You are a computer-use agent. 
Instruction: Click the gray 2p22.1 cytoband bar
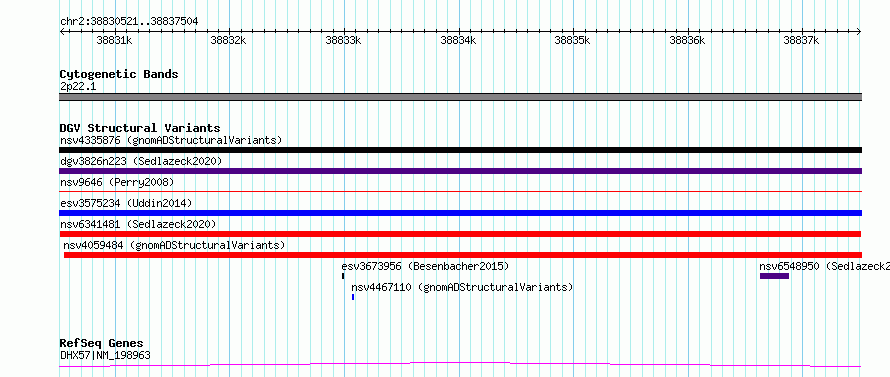(460, 97)
